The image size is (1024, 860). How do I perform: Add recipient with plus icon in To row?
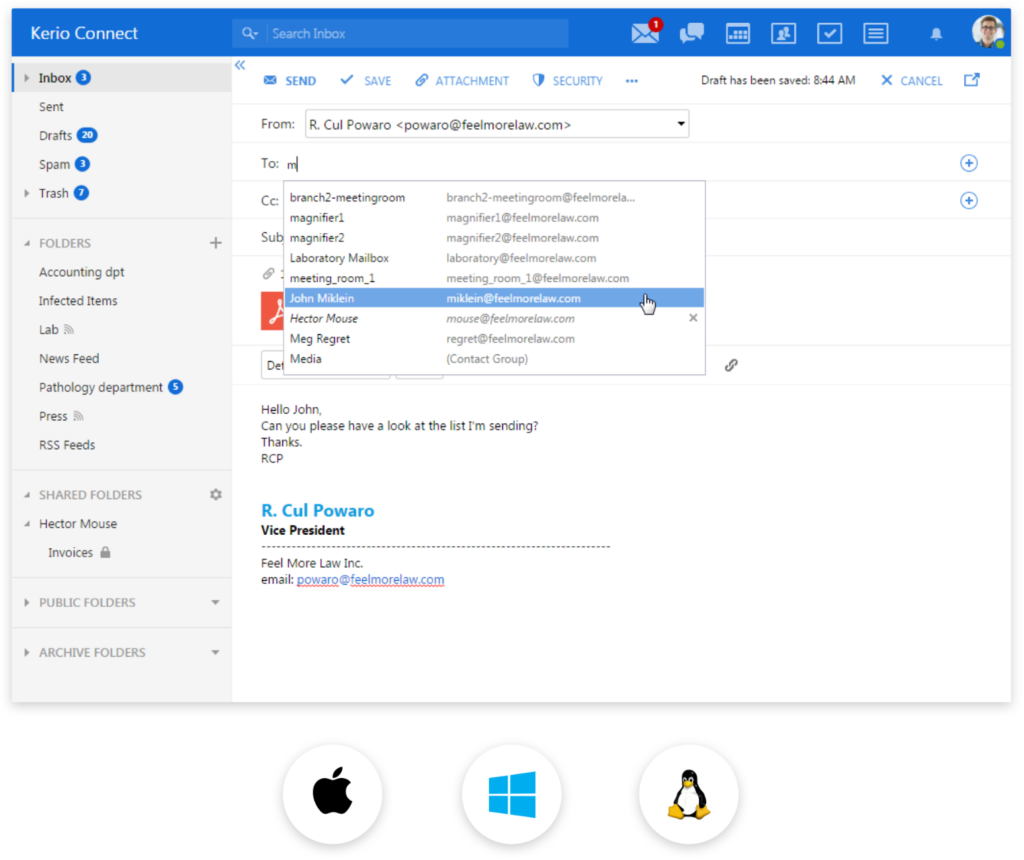click(x=968, y=163)
